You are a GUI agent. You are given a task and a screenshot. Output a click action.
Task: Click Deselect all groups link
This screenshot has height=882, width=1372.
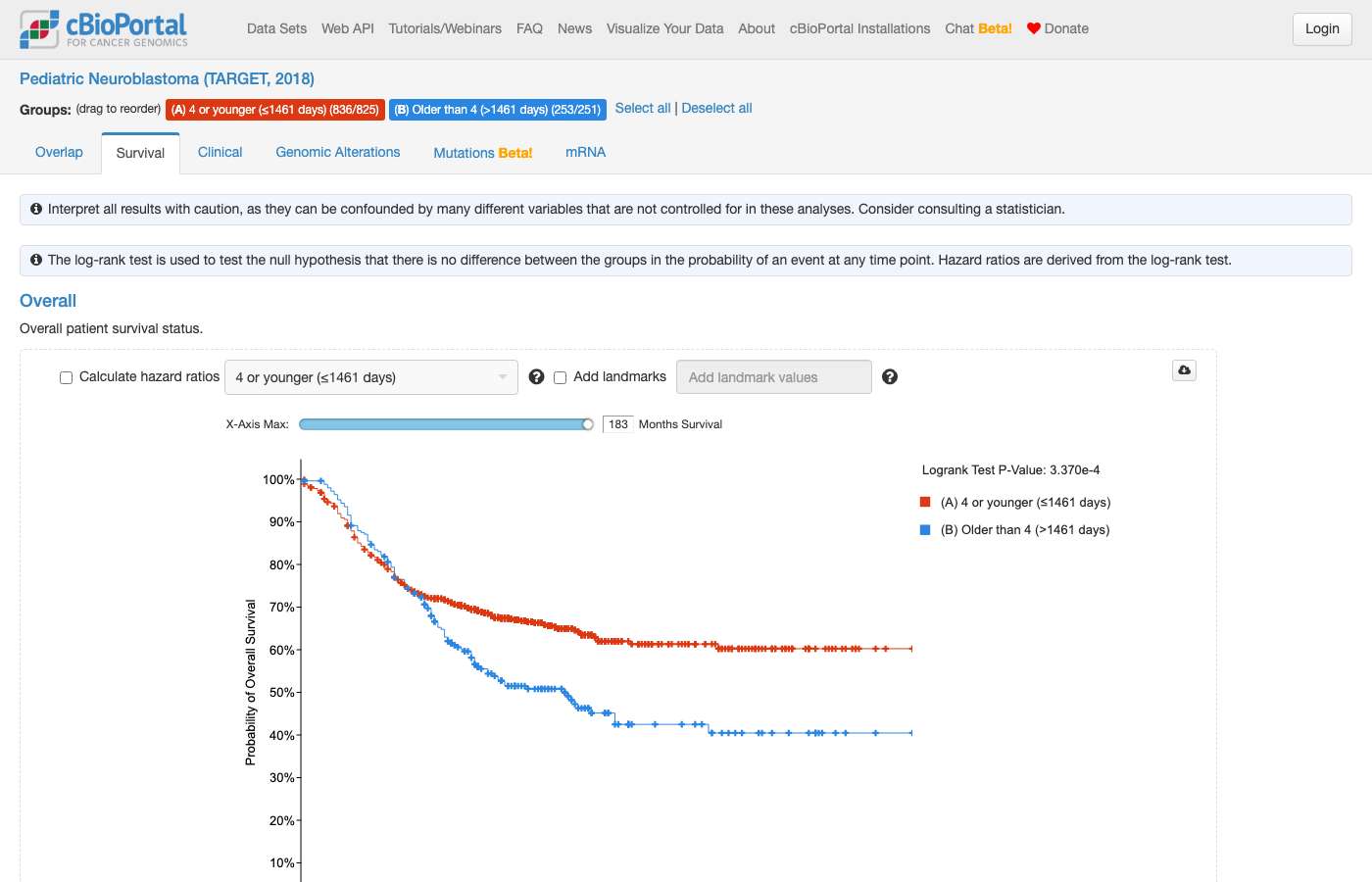716,108
